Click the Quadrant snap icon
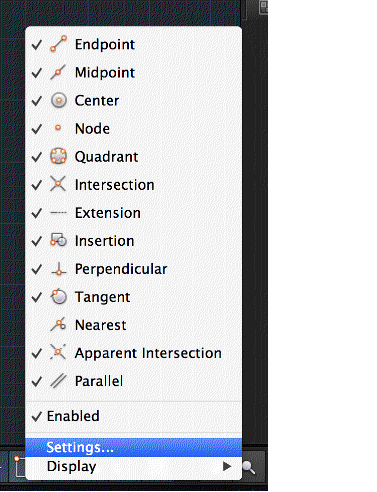The height and width of the screenshot is (492, 377). click(x=58, y=156)
